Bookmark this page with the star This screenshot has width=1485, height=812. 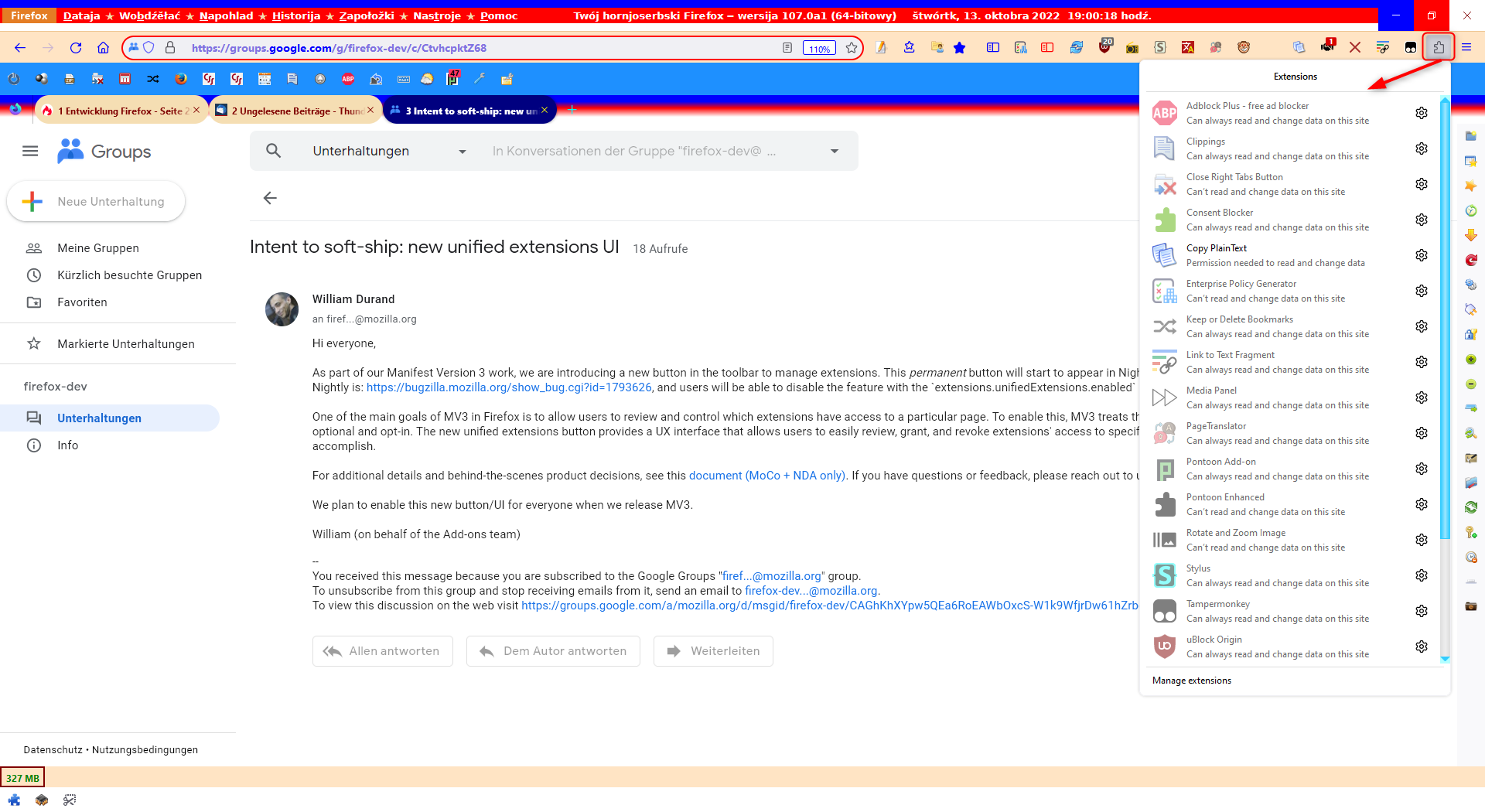852,48
